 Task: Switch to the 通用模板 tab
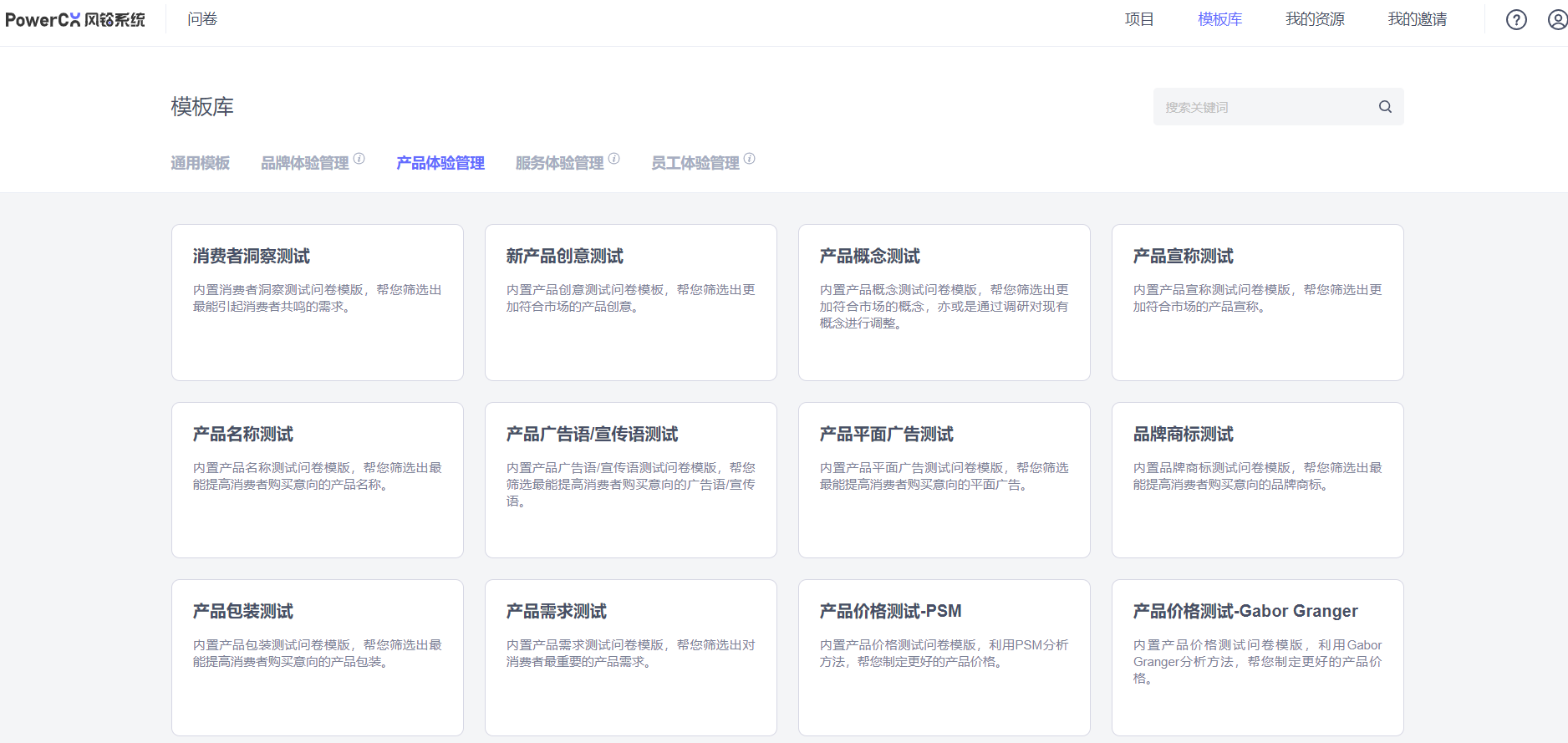click(200, 163)
